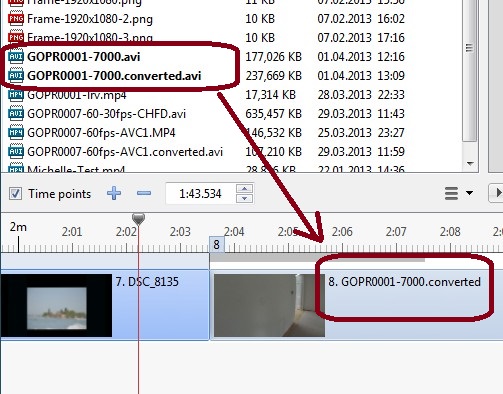Click the 1:43.534 time input field
Viewport: 503px width, 394px height.
pyautogui.click(x=200, y=194)
